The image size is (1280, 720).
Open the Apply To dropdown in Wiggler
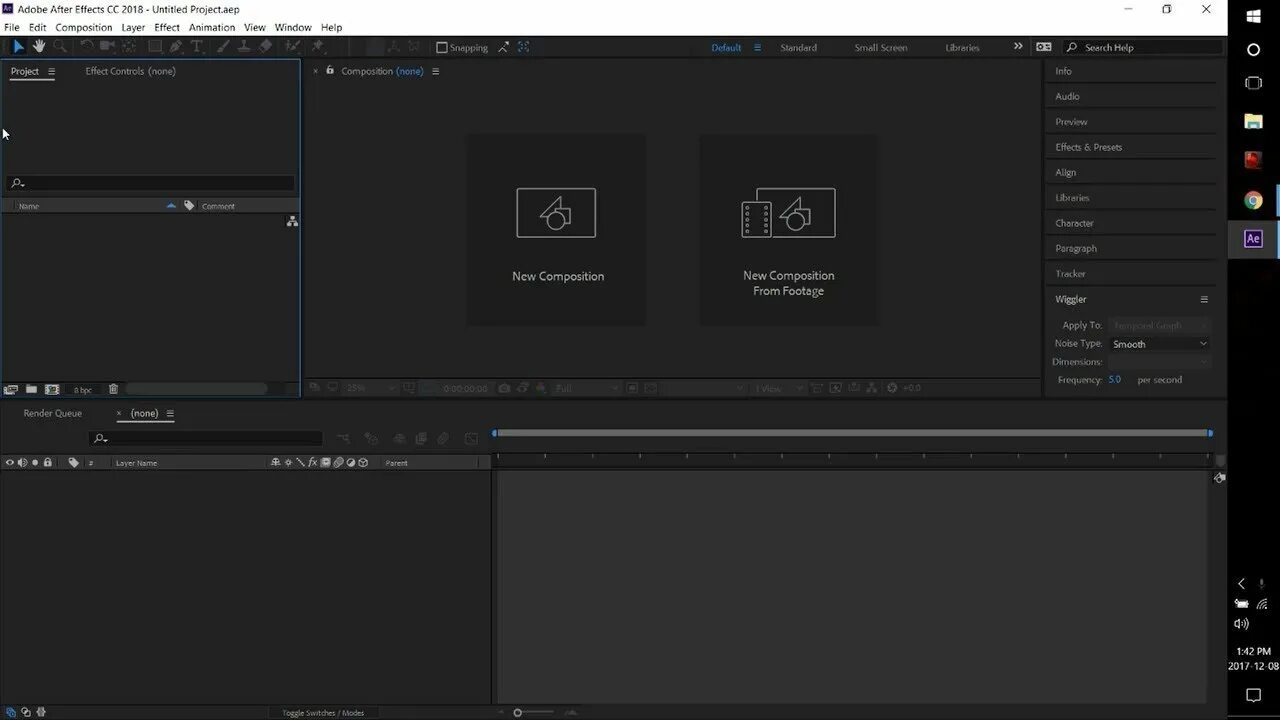(x=1159, y=325)
